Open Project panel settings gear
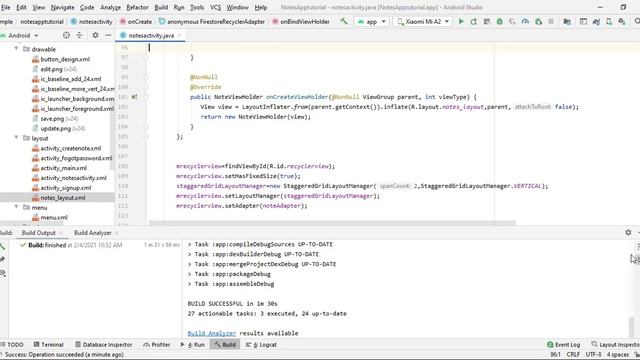This screenshot has width=640, height=360. pyautogui.click(x=95, y=36)
